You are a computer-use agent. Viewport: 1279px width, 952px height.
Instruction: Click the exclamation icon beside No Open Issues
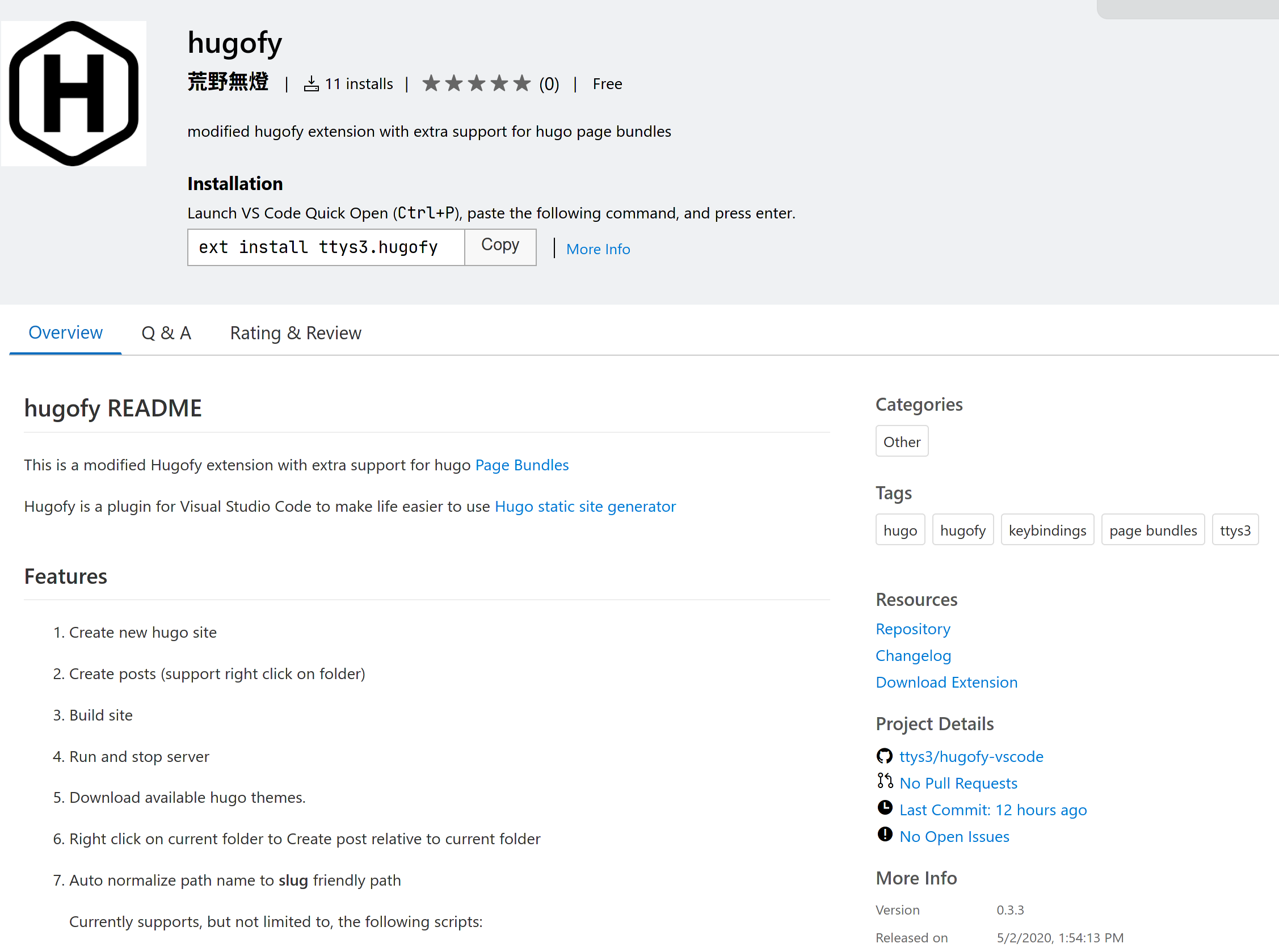(x=884, y=835)
